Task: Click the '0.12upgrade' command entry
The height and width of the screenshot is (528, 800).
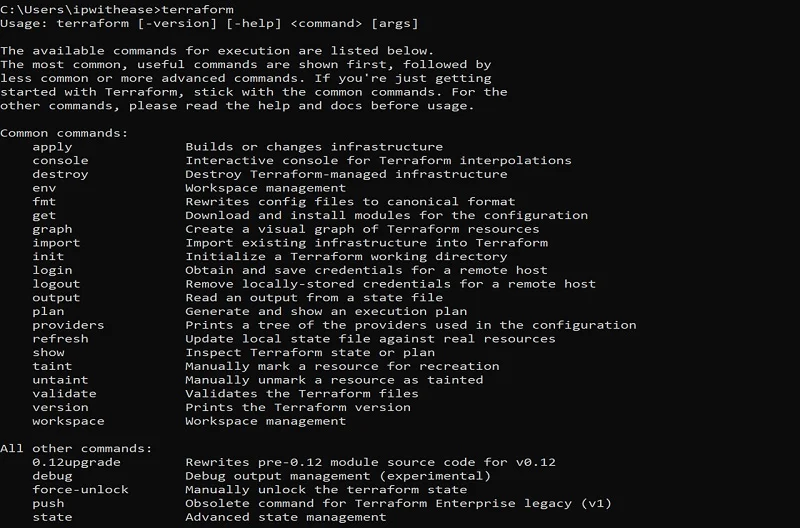Action: tap(76, 462)
